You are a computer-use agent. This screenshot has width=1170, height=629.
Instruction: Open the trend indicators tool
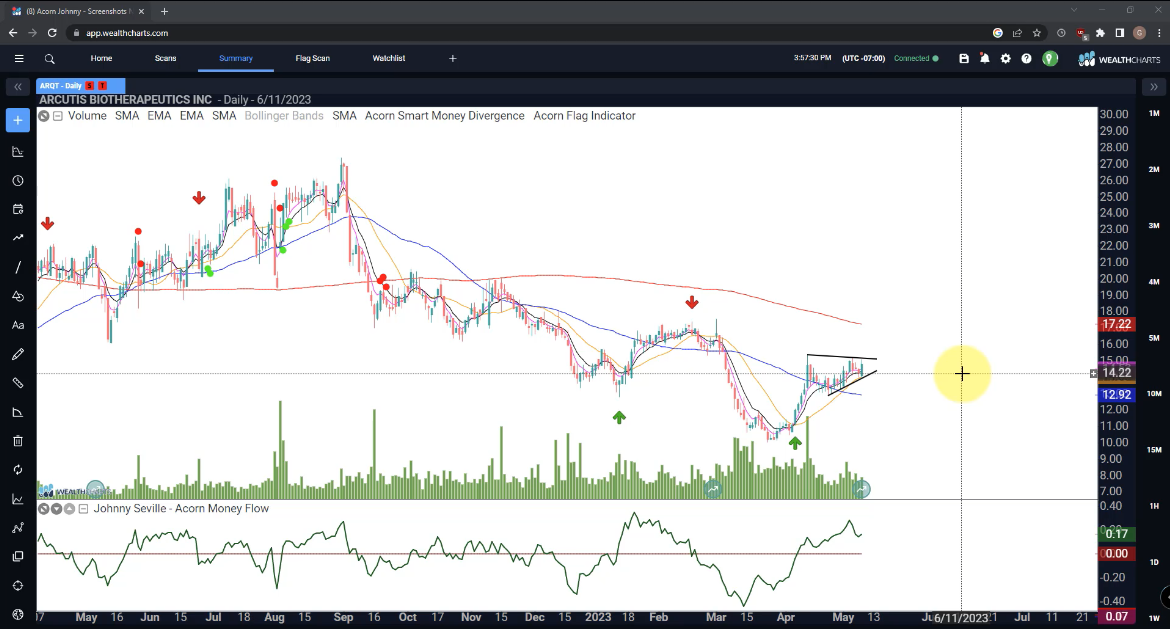[18, 238]
